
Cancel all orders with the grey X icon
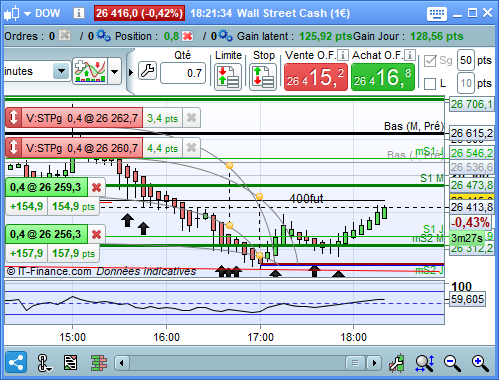pyautogui.click(x=65, y=36)
